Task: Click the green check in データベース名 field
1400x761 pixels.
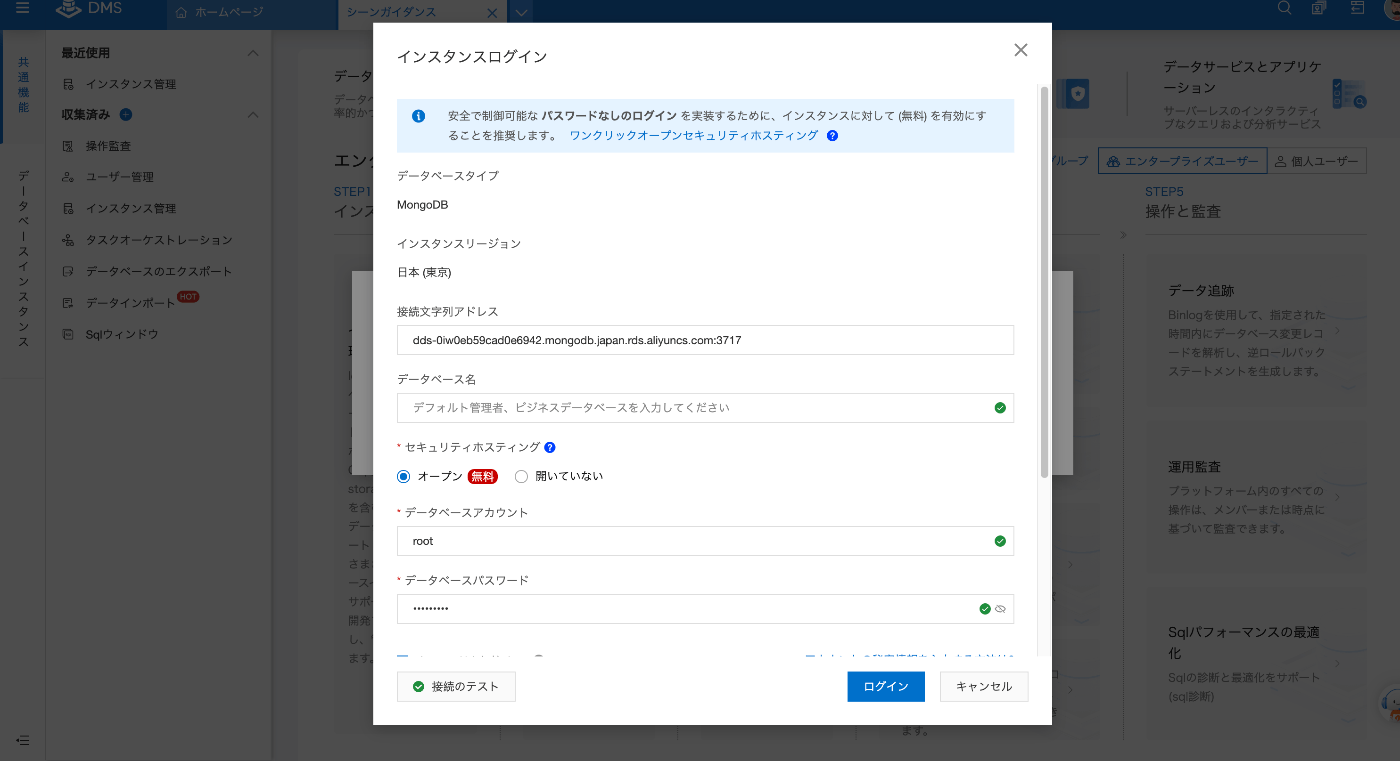Action: click(1000, 408)
